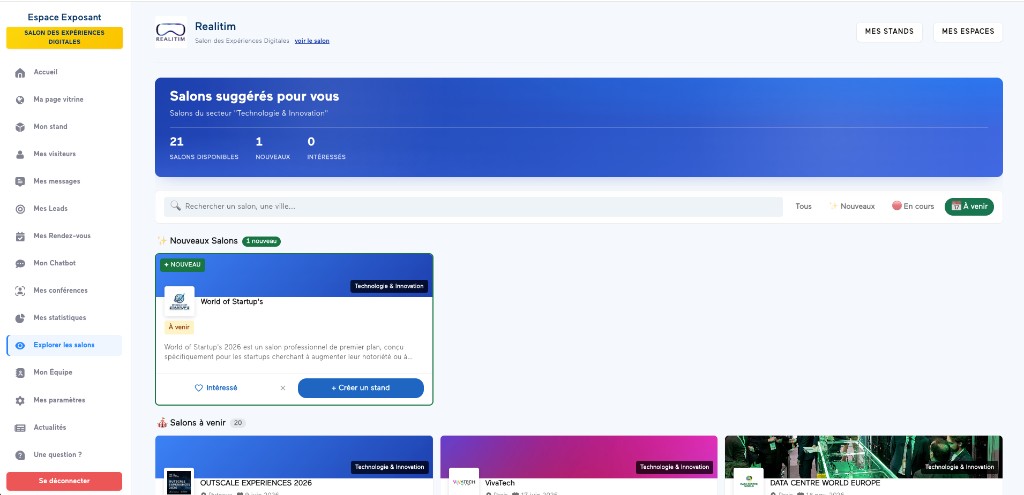Click the À venir status label on World of Startup's
Image resolution: width=1024 pixels, height=495 pixels.
click(179, 327)
